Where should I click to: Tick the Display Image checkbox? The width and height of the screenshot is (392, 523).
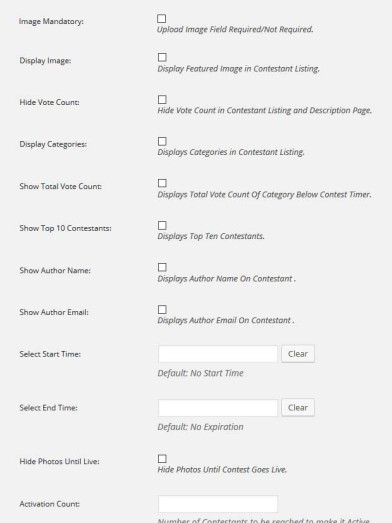(x=162, y=57)
